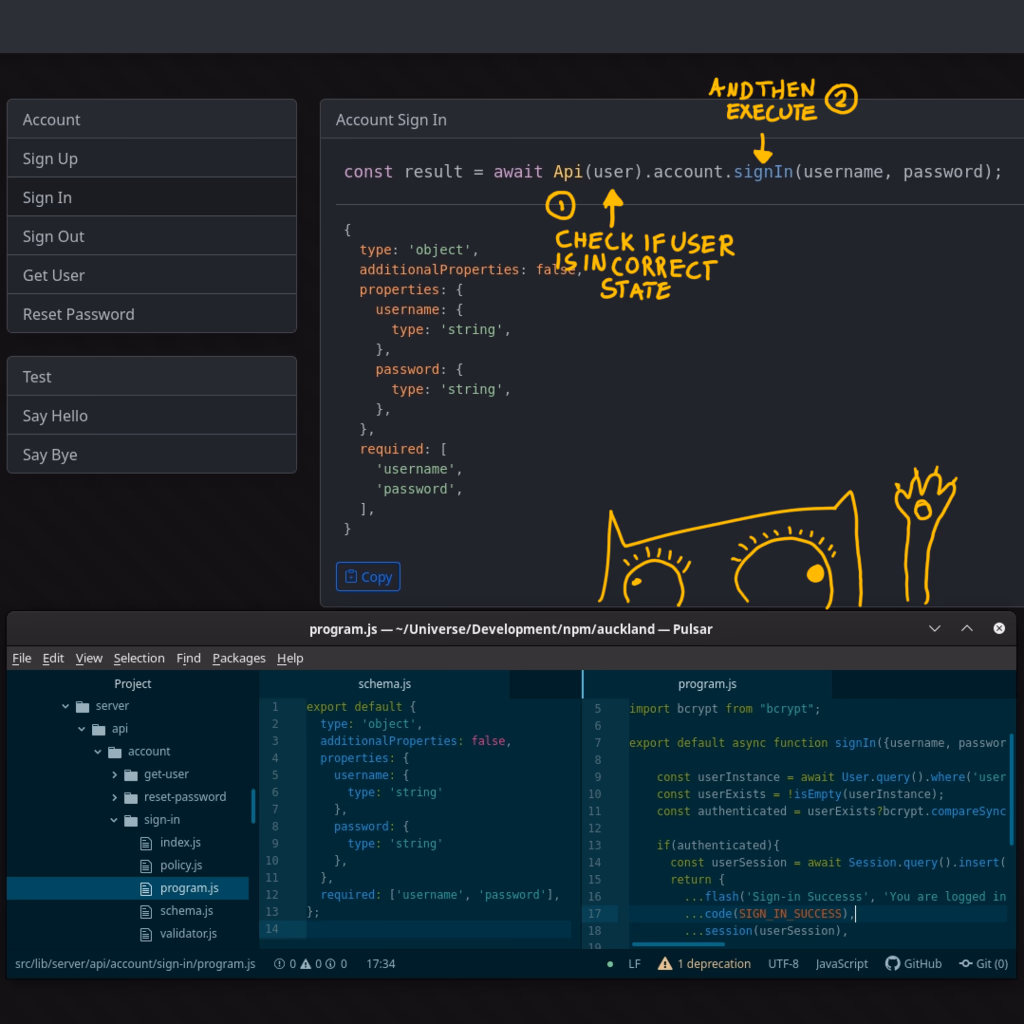Viewport: 1024px width, 1024px height.
Task: Open the Packages menu
Action: tap(239, 658)
